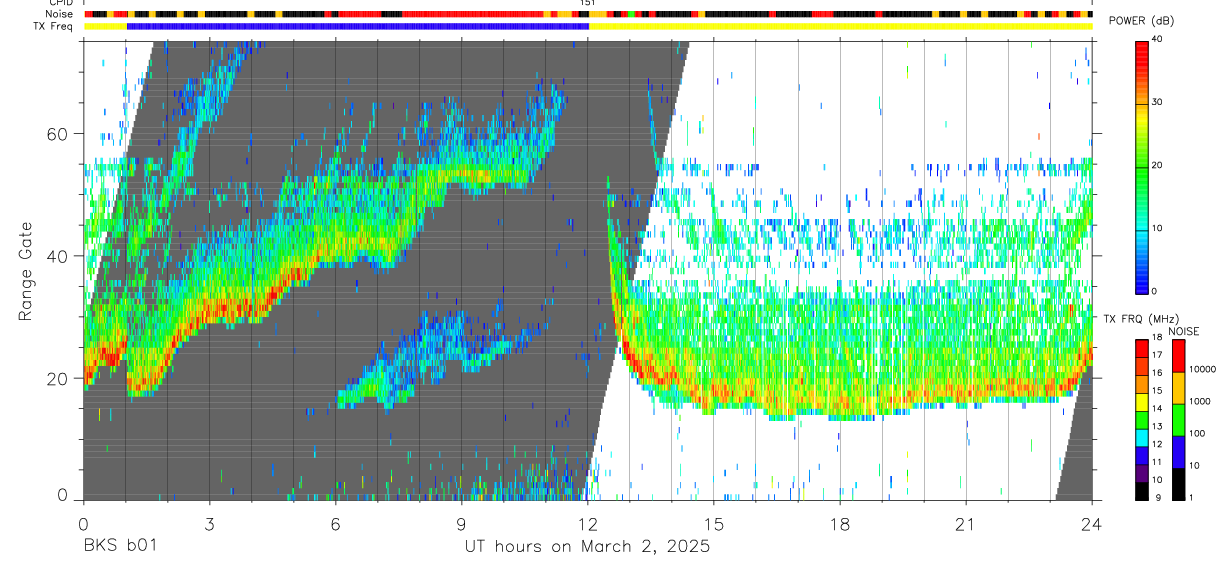Click the '15' tick on UT hours axis
Image resolution: width=1228 pixels, height=567 pixels.
coord(714,524)
